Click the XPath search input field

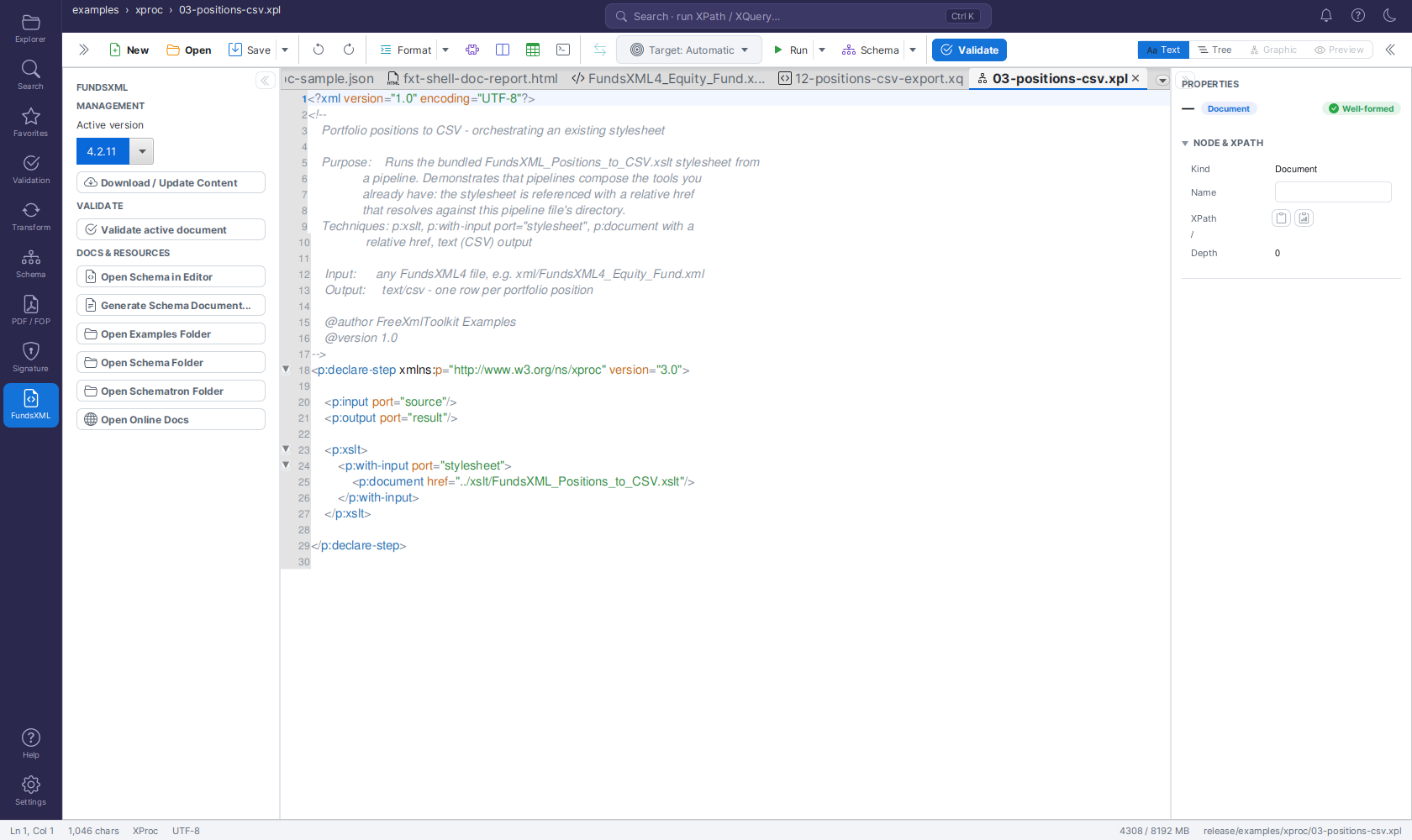coord(798,16)
